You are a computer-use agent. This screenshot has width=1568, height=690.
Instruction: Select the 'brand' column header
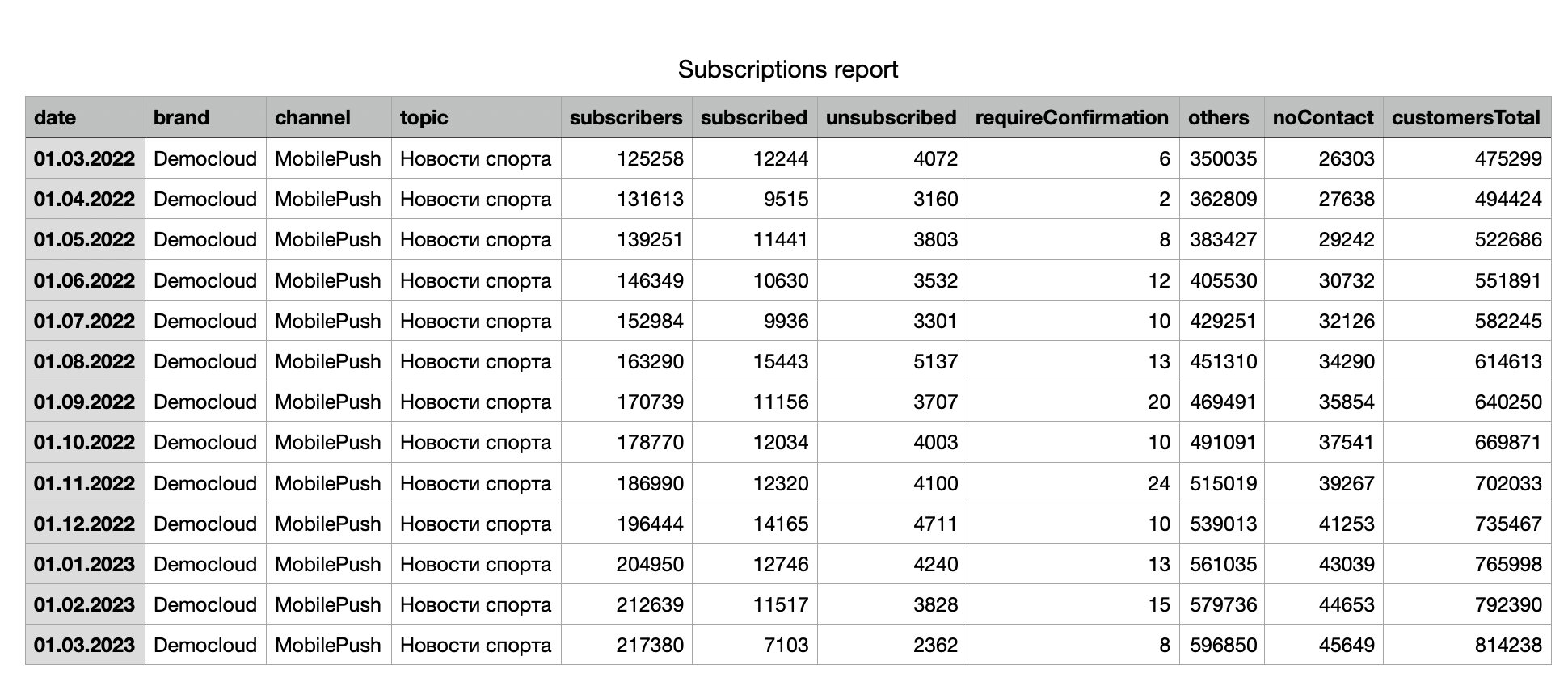(205, 117)
